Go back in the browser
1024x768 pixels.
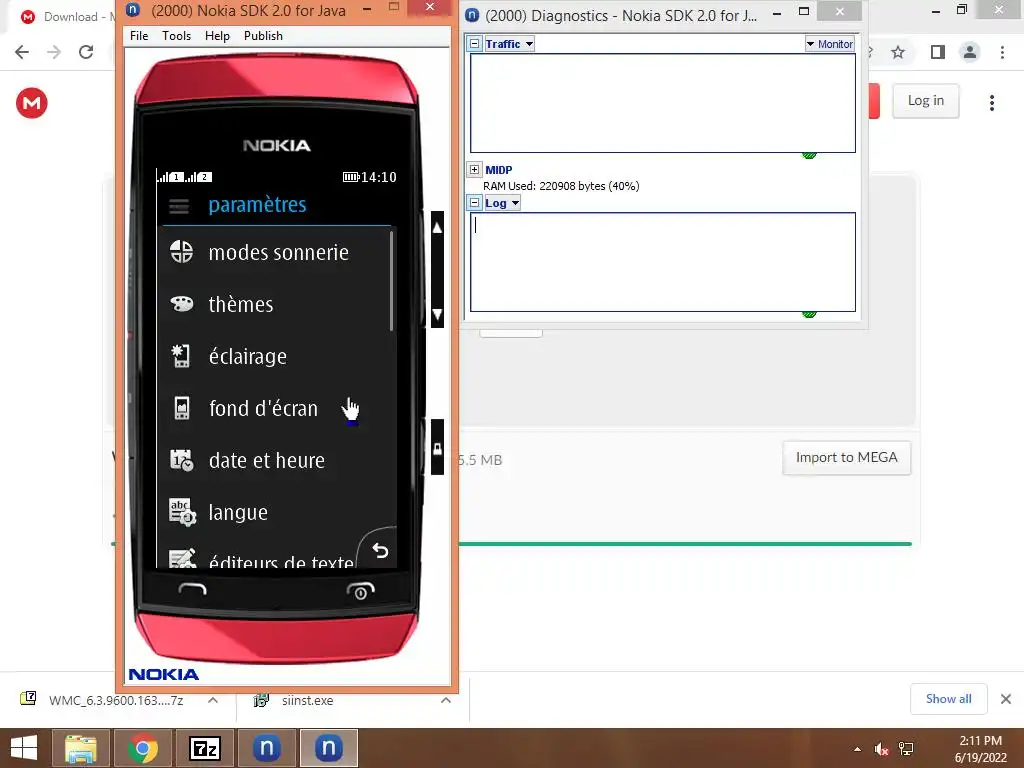pyautogui.click(x=22, y=52)
